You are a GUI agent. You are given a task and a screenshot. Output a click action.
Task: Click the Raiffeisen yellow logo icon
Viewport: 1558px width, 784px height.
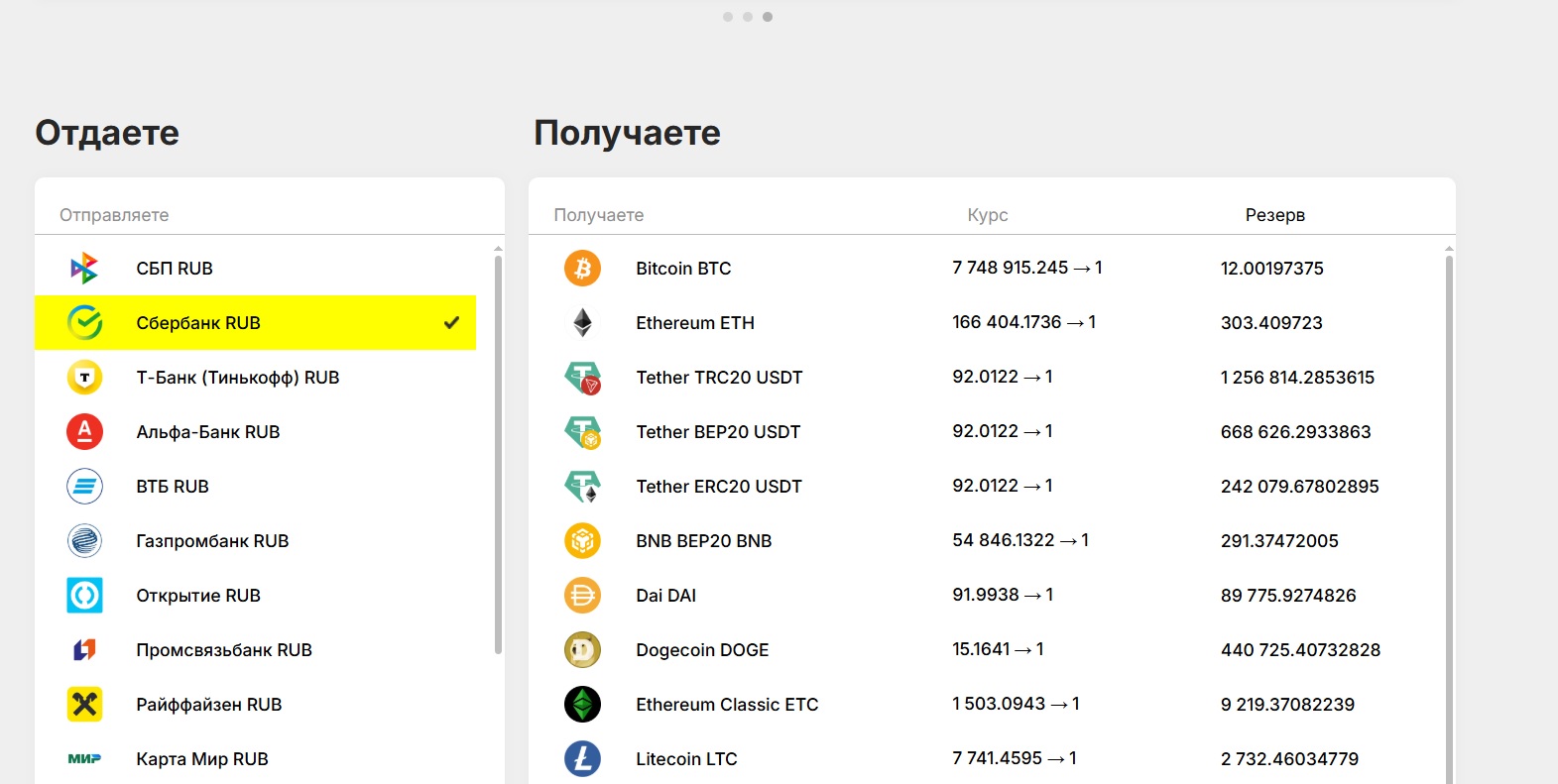pyautogui.click(x=84, y=705)
